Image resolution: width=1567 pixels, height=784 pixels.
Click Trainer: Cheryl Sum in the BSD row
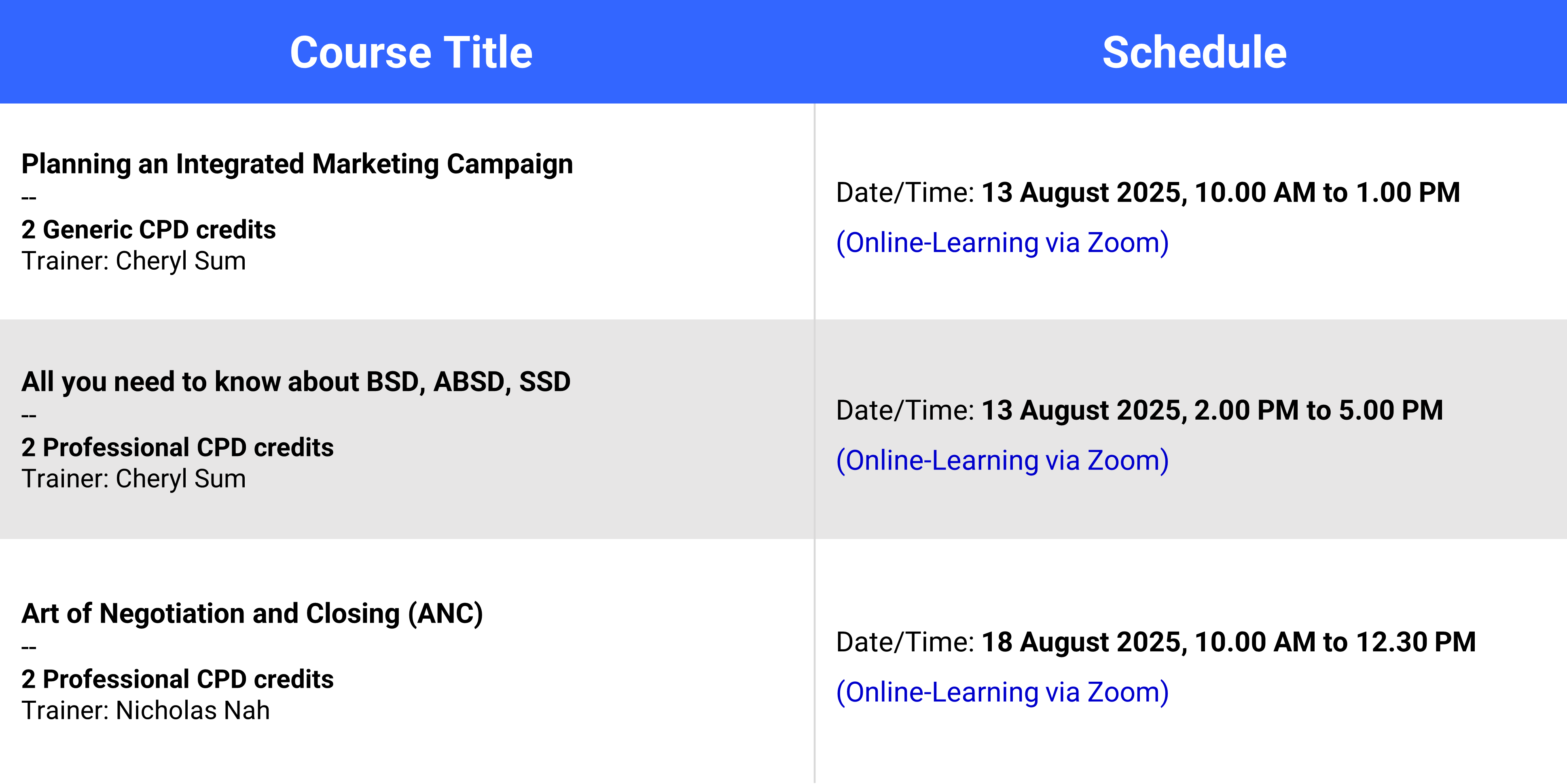pyautogui.click(x=134, y=479)
